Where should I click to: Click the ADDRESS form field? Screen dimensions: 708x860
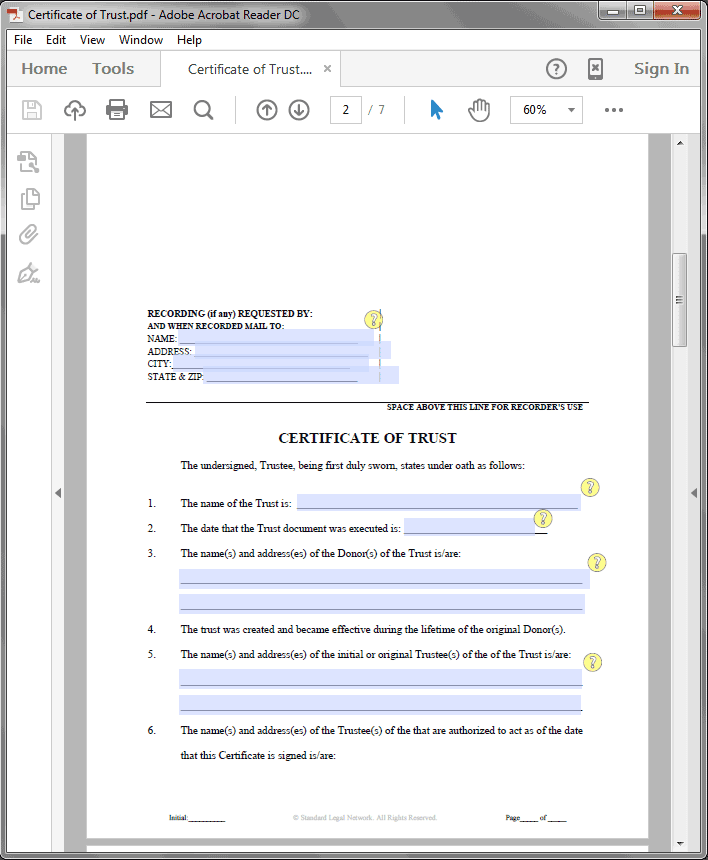coord(292,350)
